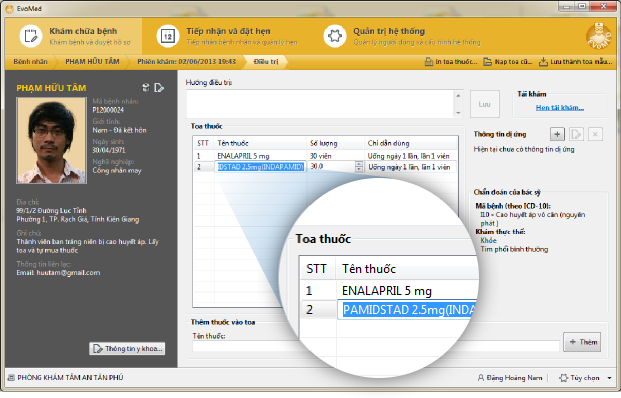The image size is (621, 398).
Task: Click row 1 Uống ngày 1 lần instruction
Action: coord(408,156)
